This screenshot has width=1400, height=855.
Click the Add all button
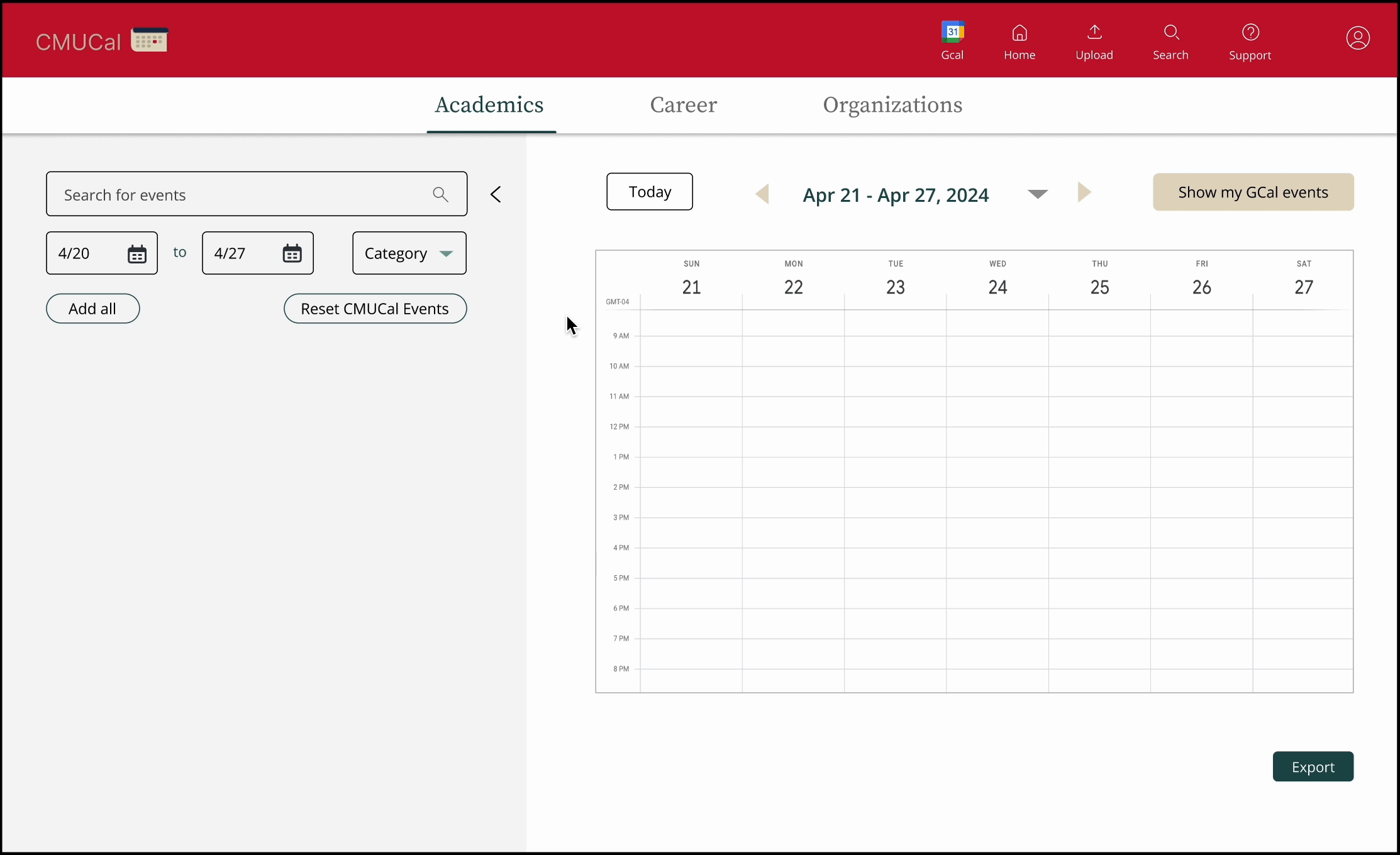pyautogui.click(x=93, y=309)
